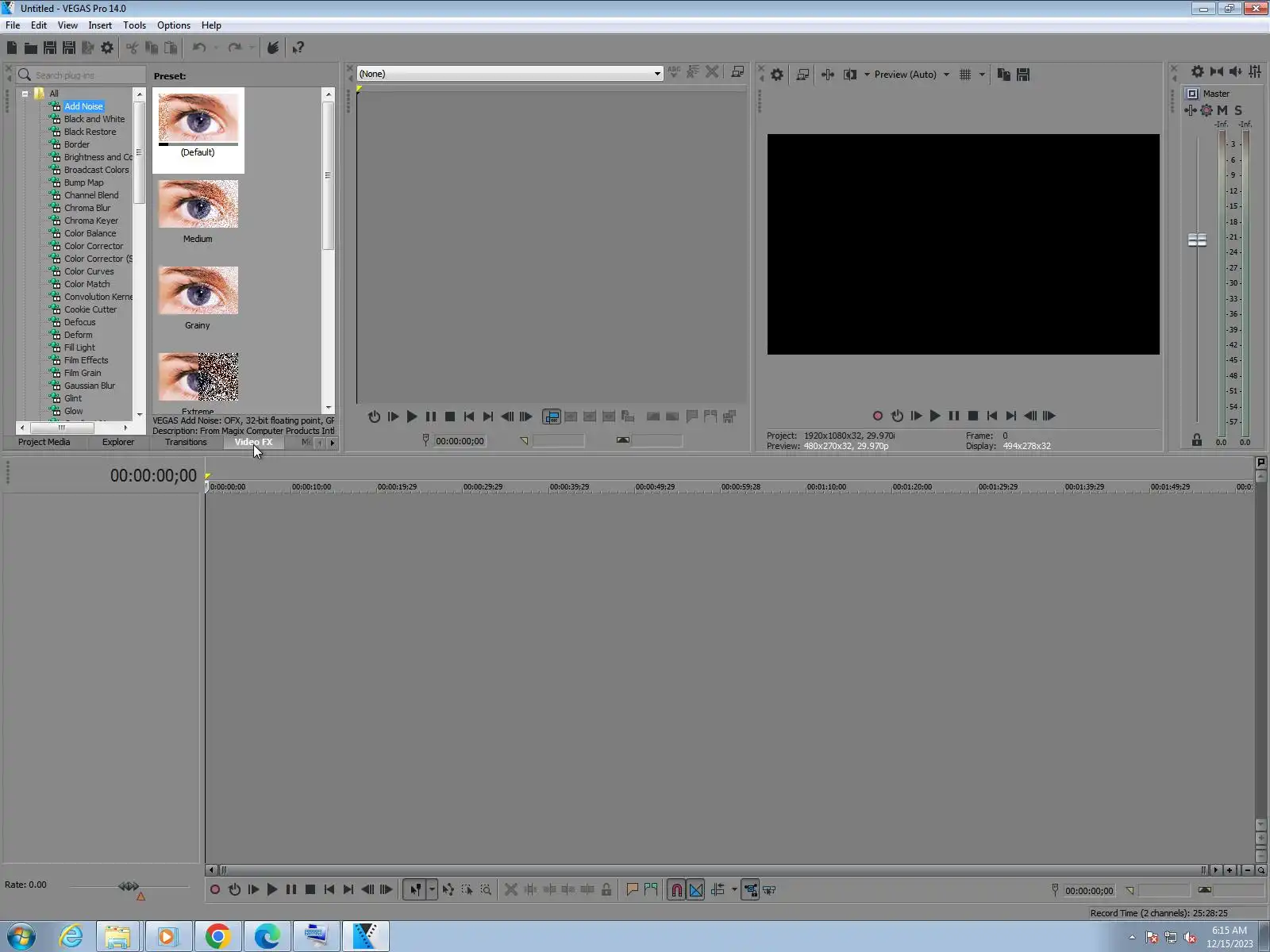Lock the Master fader channels

pyautogui.click(x=1197, y=440)
